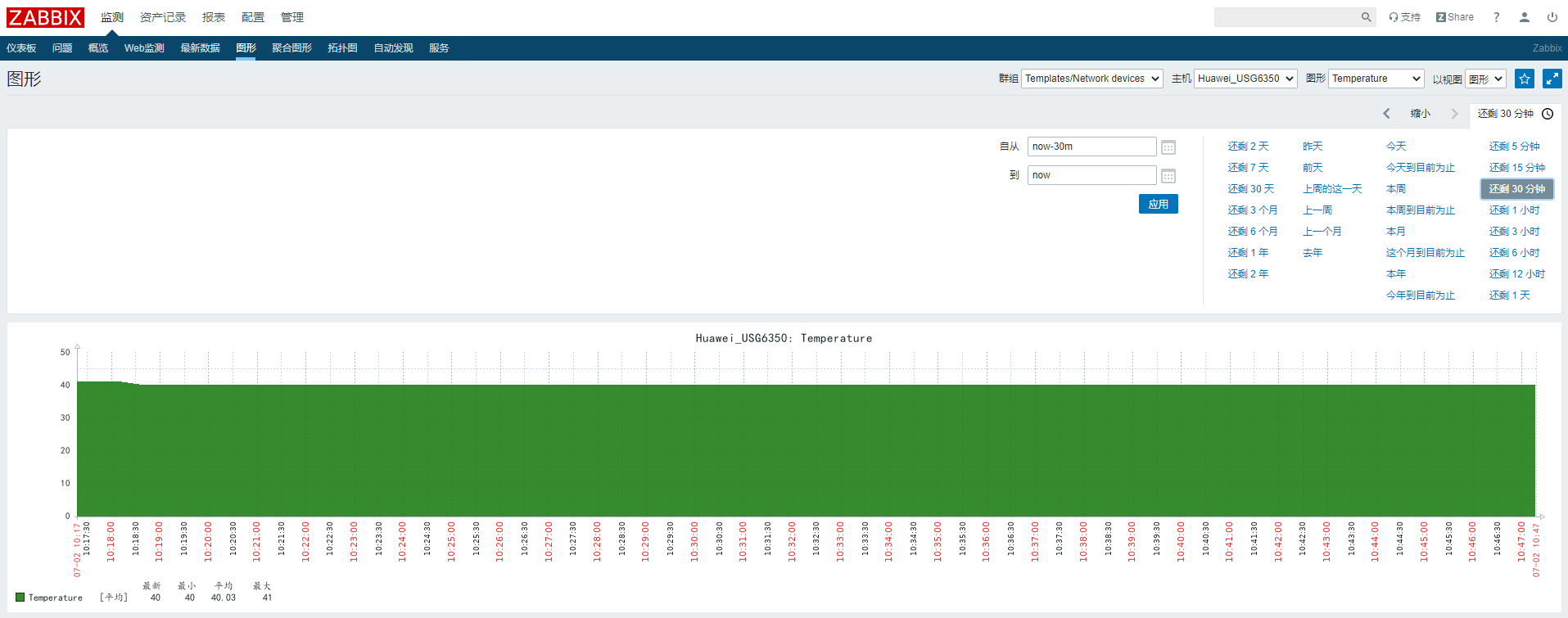Add graph to favorites with star icon
Viewport: 1568px width, 618px height.
coord(1525,79)
